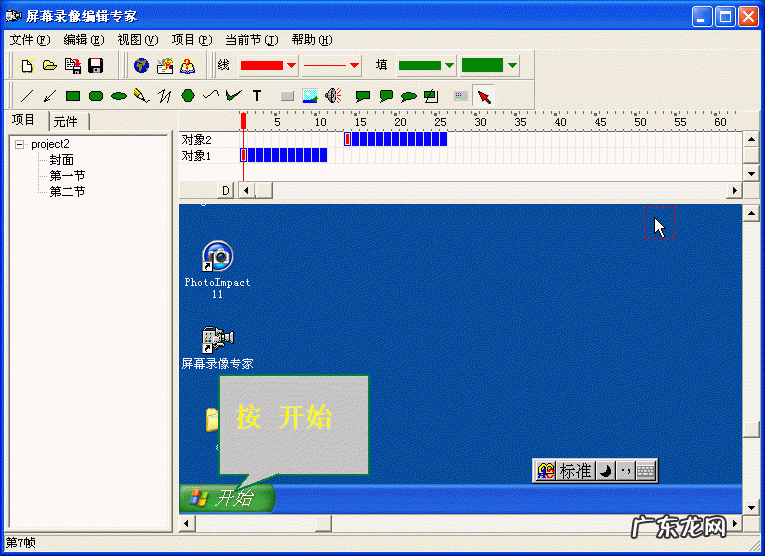Collapse the project2 tree node
Viewport: 765px width, 556px height.
point(19,144)
